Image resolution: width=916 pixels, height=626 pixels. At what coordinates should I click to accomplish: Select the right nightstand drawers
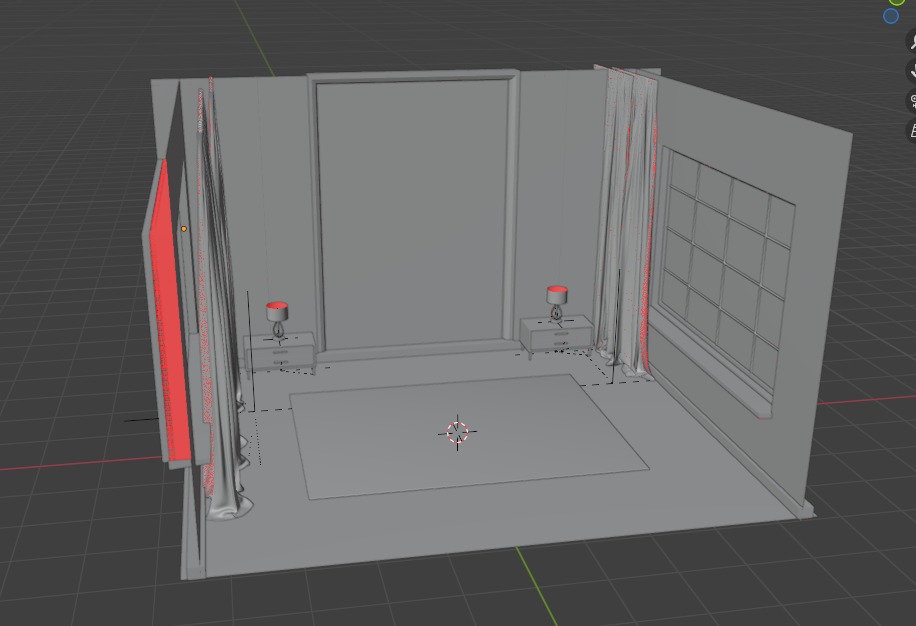click(x=557, y=336)
